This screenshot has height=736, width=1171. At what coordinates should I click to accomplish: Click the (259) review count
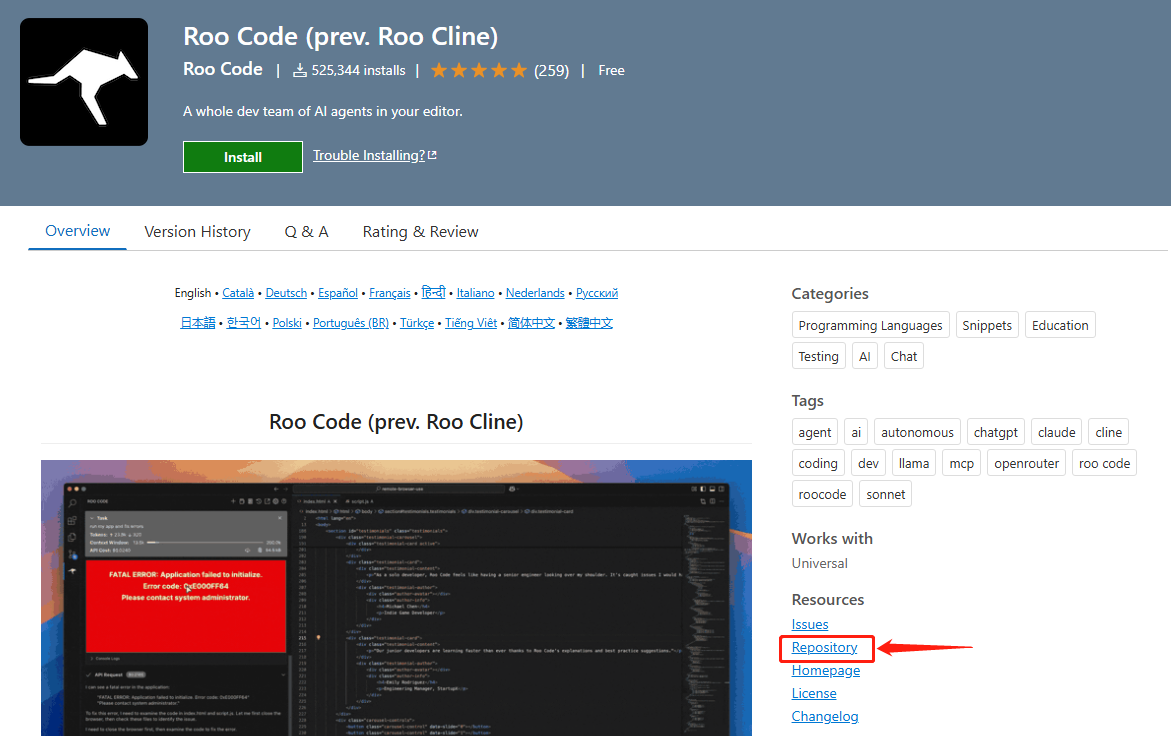[551, 70]
